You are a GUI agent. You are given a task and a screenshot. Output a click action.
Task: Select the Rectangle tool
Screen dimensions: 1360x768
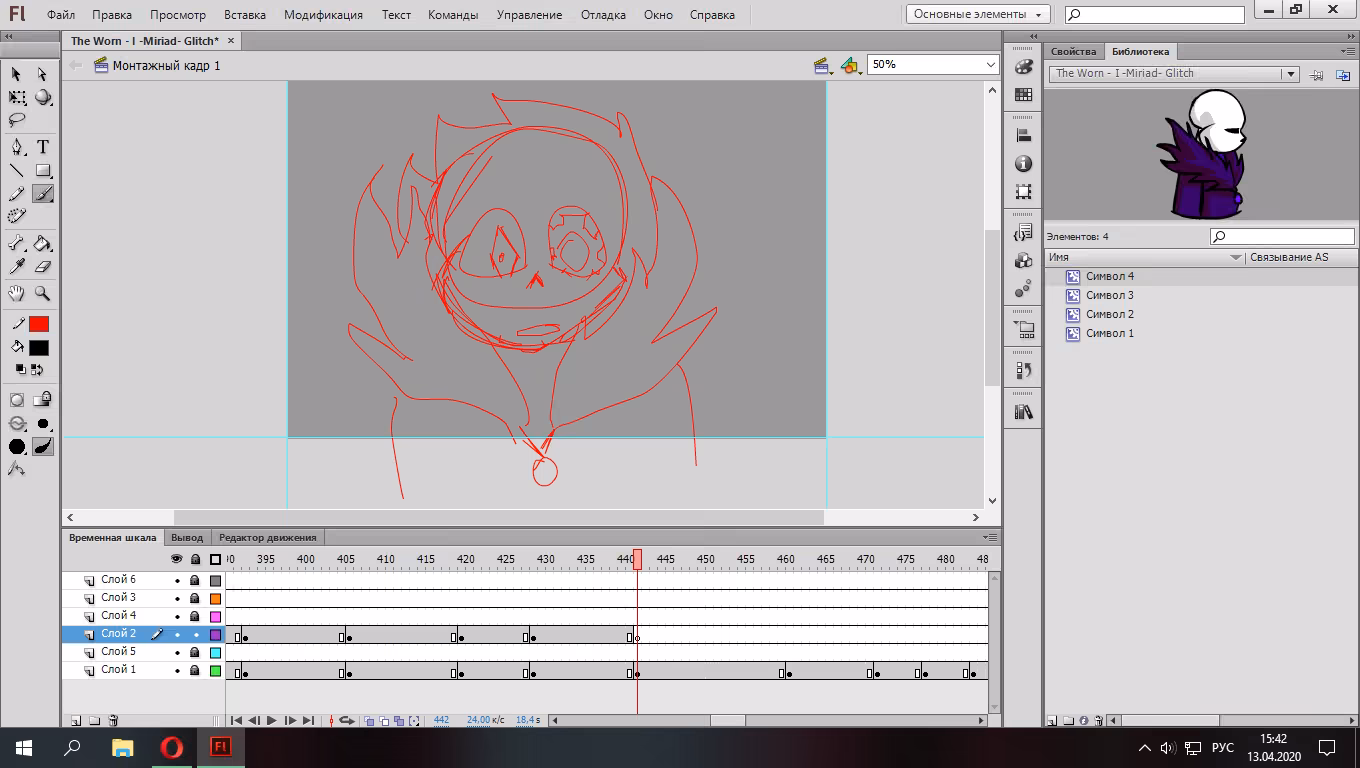[42, 170]
